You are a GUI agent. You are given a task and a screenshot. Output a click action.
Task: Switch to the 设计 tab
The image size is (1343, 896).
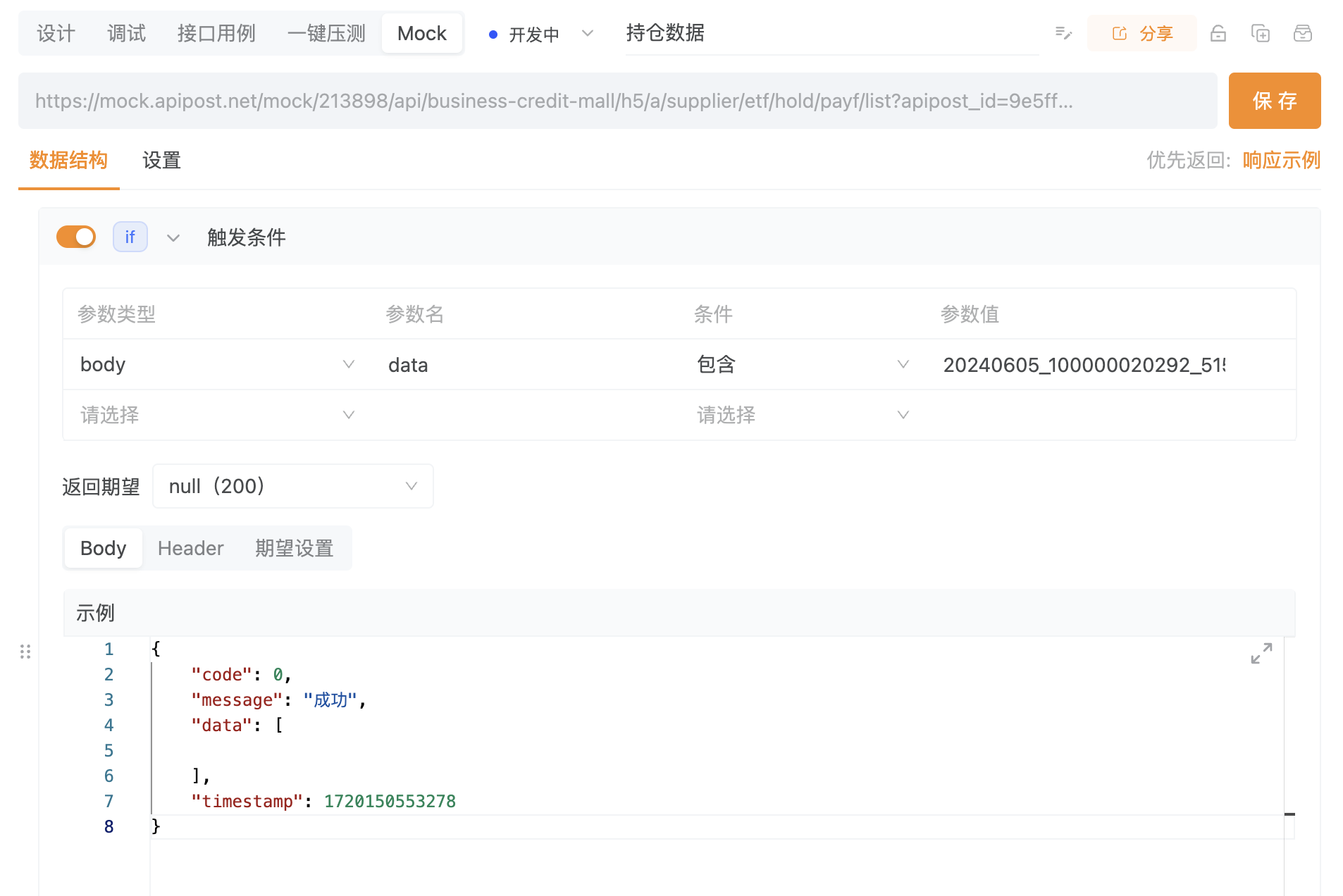pyautogui.click(x=56, y=33)
